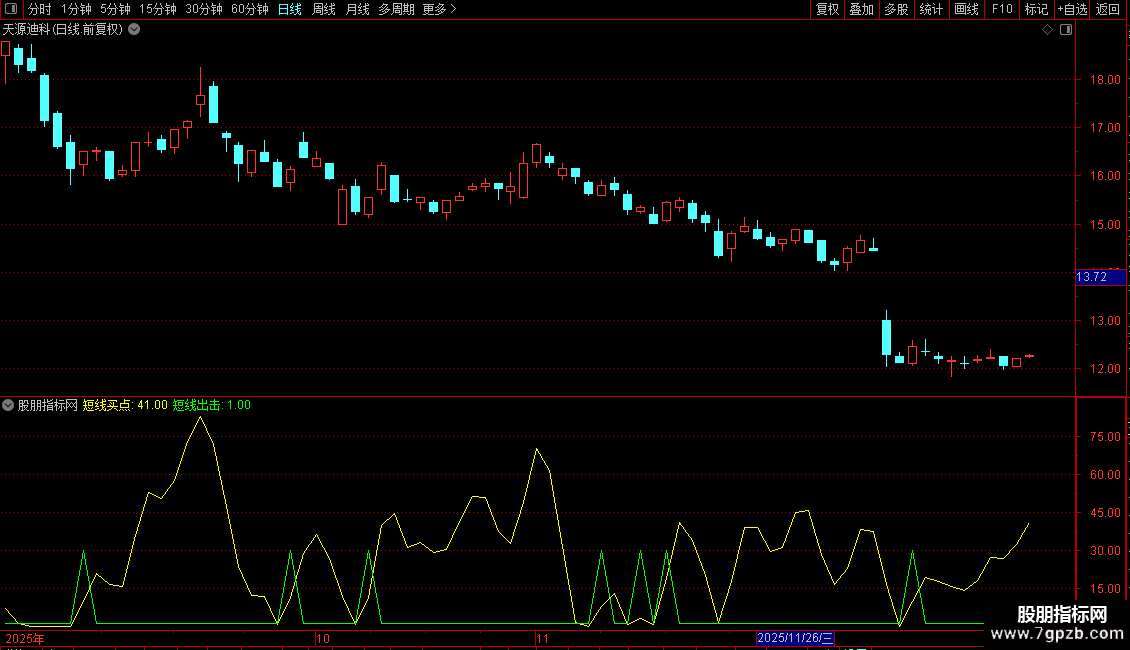The image size is (1130, 650).
Task: Open the 画线 drawing tools
Action: [966, 9]
